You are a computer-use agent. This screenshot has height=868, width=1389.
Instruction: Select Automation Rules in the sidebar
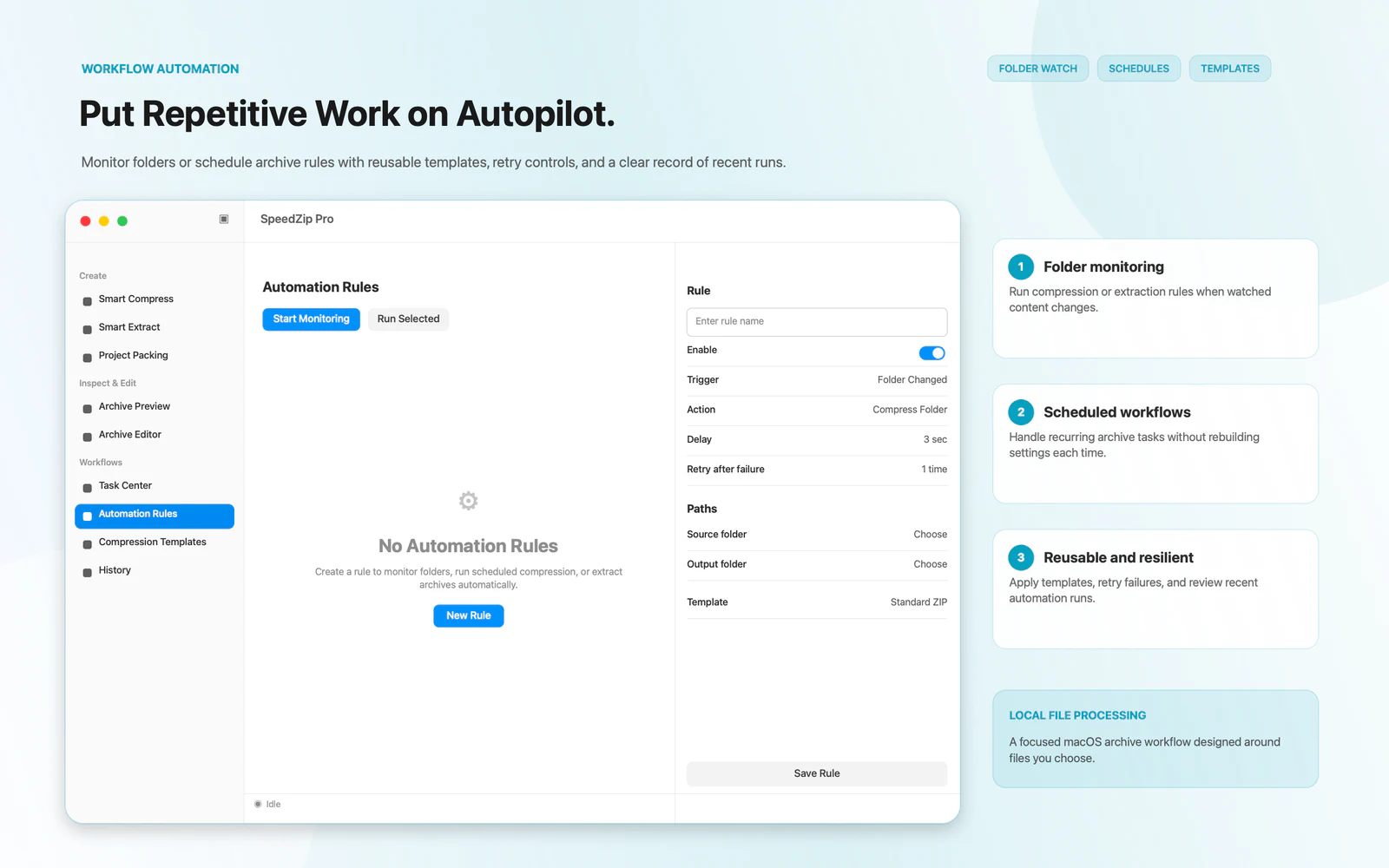coord(155,516)
